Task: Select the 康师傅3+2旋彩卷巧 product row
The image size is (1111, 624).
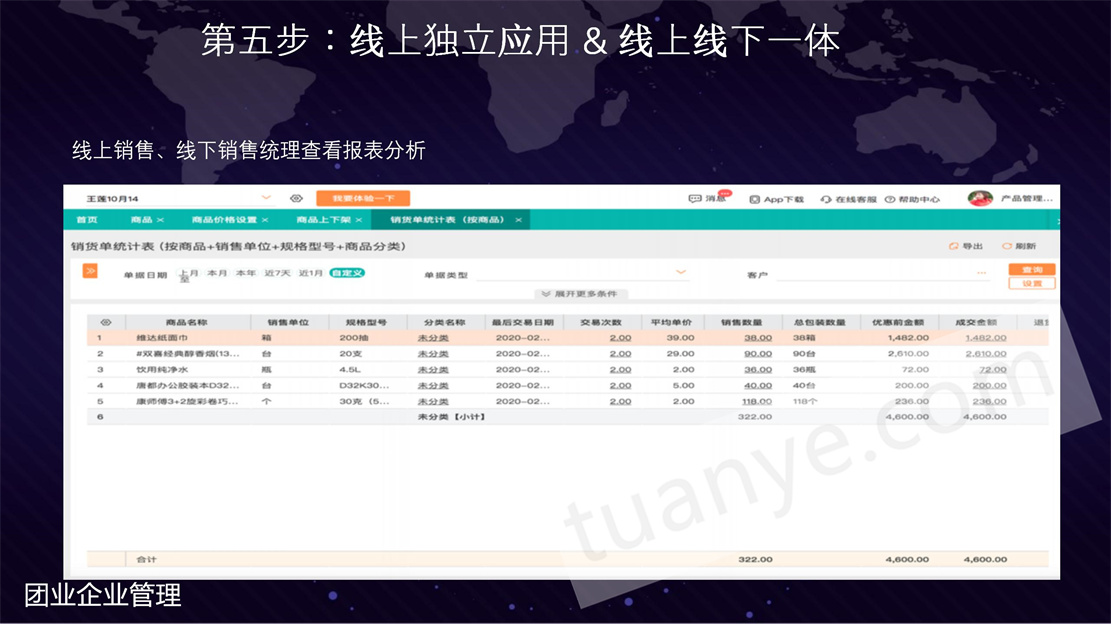Action: 567,401
